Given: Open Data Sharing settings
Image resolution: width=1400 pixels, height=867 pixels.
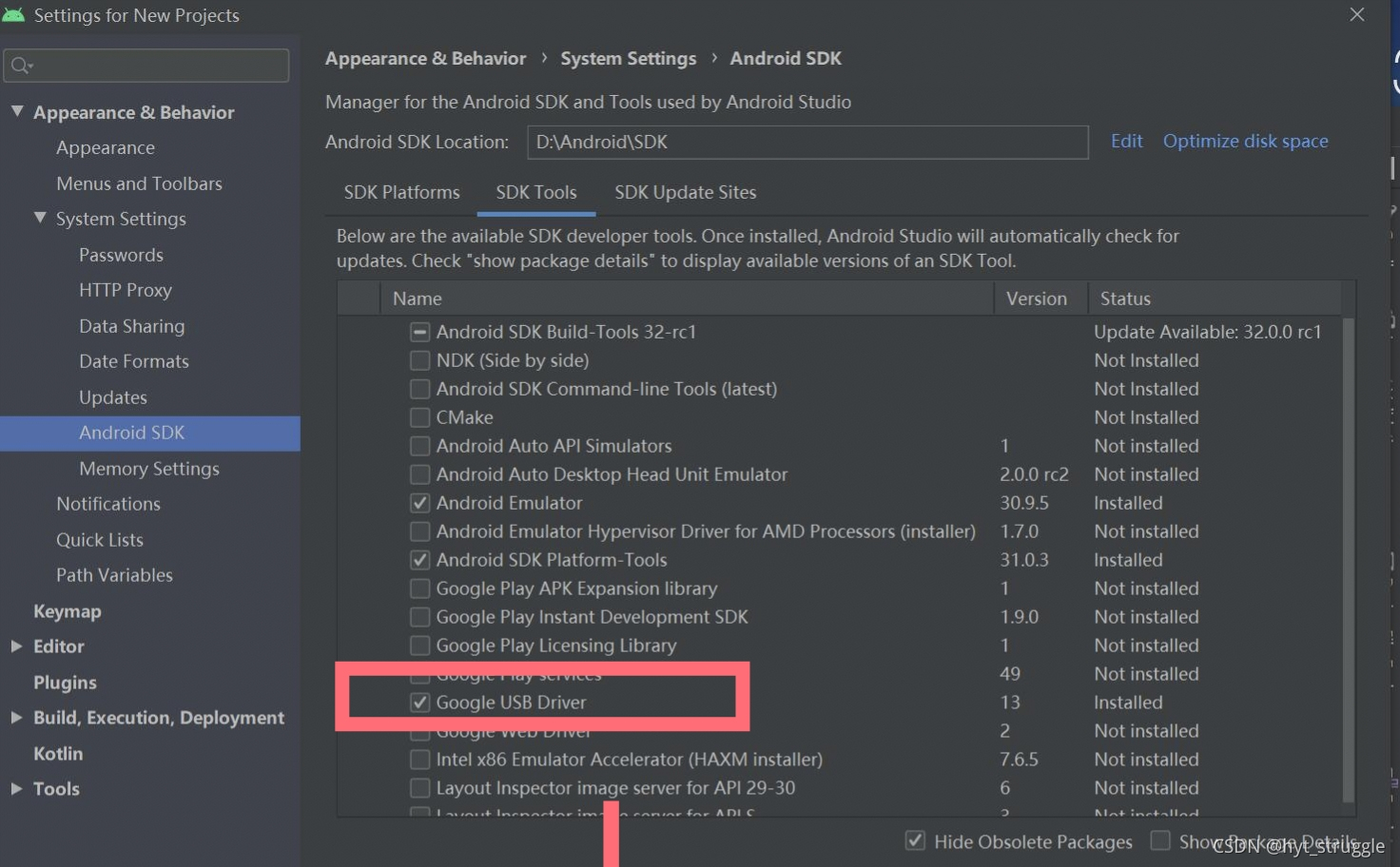Looking at the screenshot, I should tap(131, 326).
